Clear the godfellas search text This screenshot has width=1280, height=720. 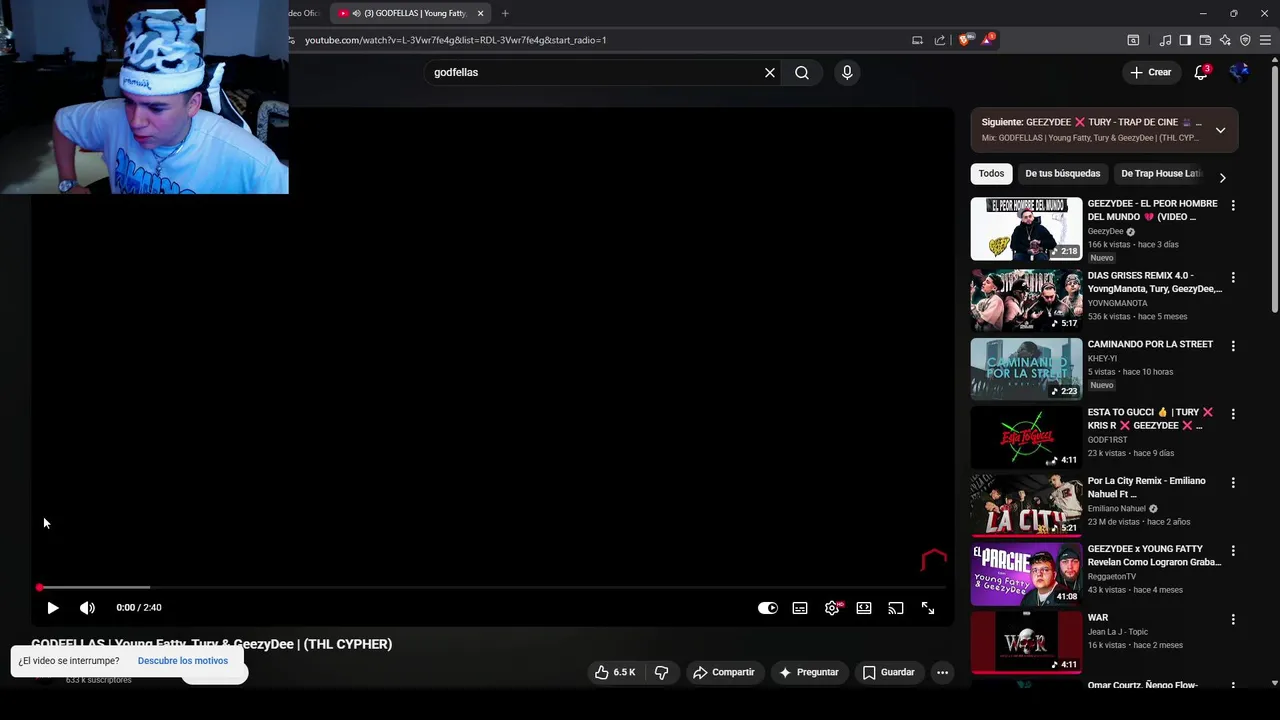point(770,72)
